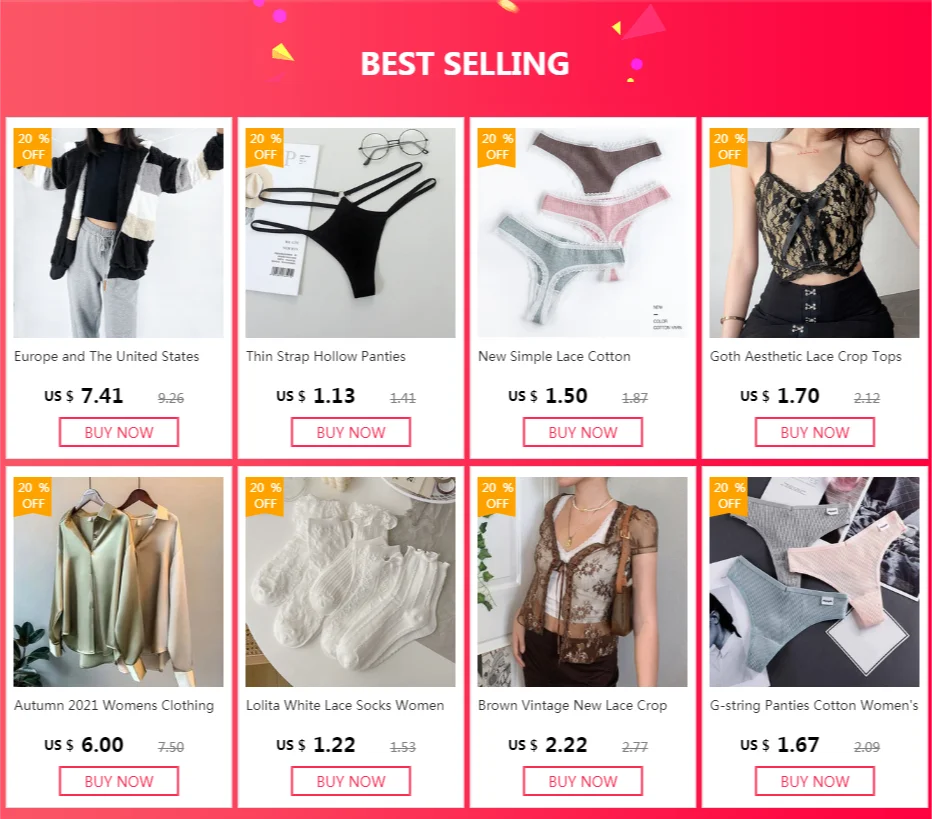Open Lolita White Lace Socks Women title
This screenshot has height=819, width=932.
[x=345, y=705]
